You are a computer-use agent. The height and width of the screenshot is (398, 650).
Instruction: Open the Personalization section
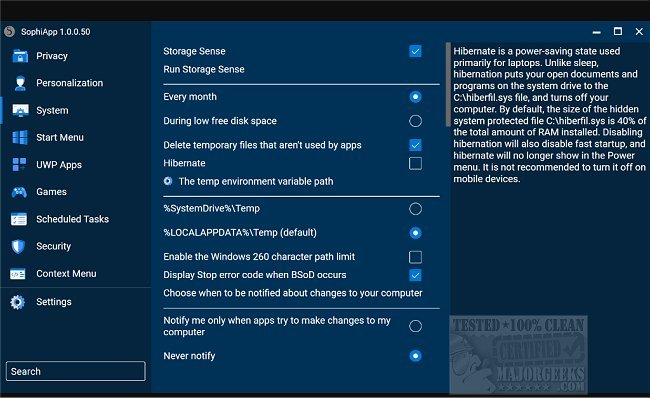[x=70, y=83]
